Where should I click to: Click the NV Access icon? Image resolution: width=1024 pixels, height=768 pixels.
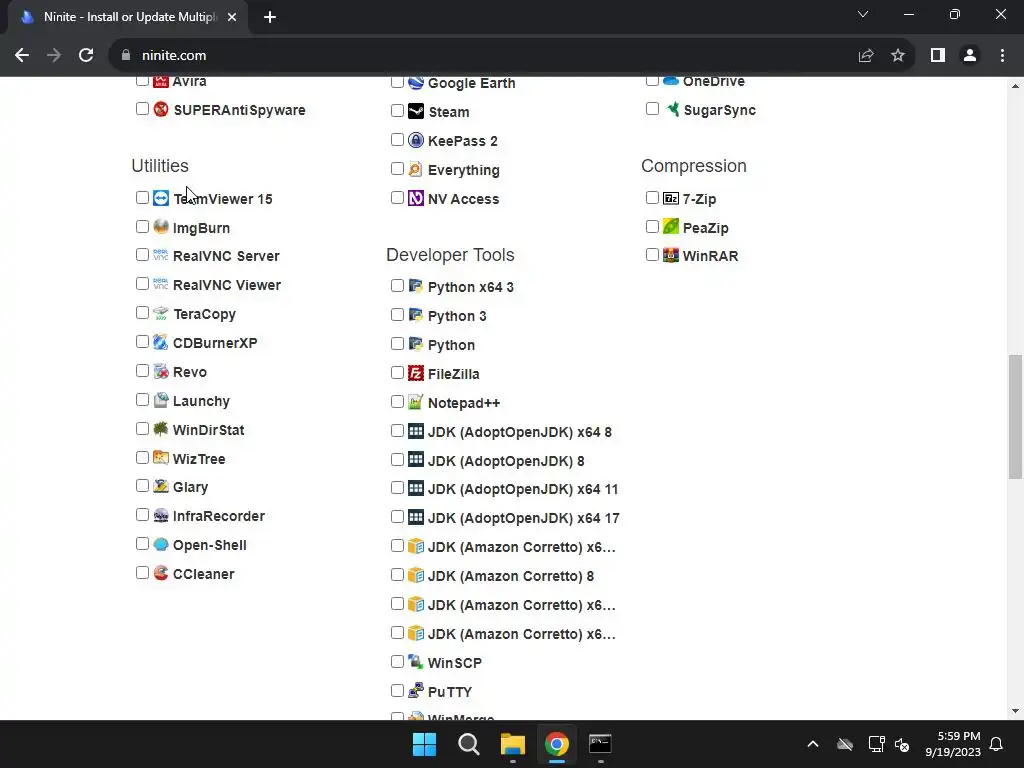click(416, 198)
